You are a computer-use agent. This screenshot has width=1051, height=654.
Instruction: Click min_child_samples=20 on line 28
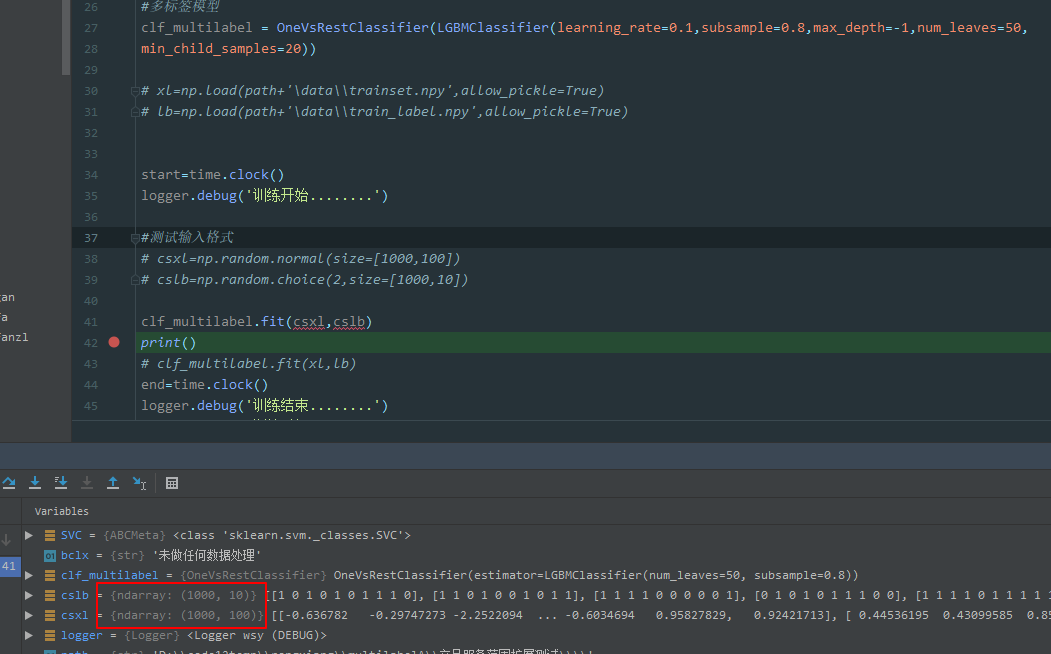[221, 49]
